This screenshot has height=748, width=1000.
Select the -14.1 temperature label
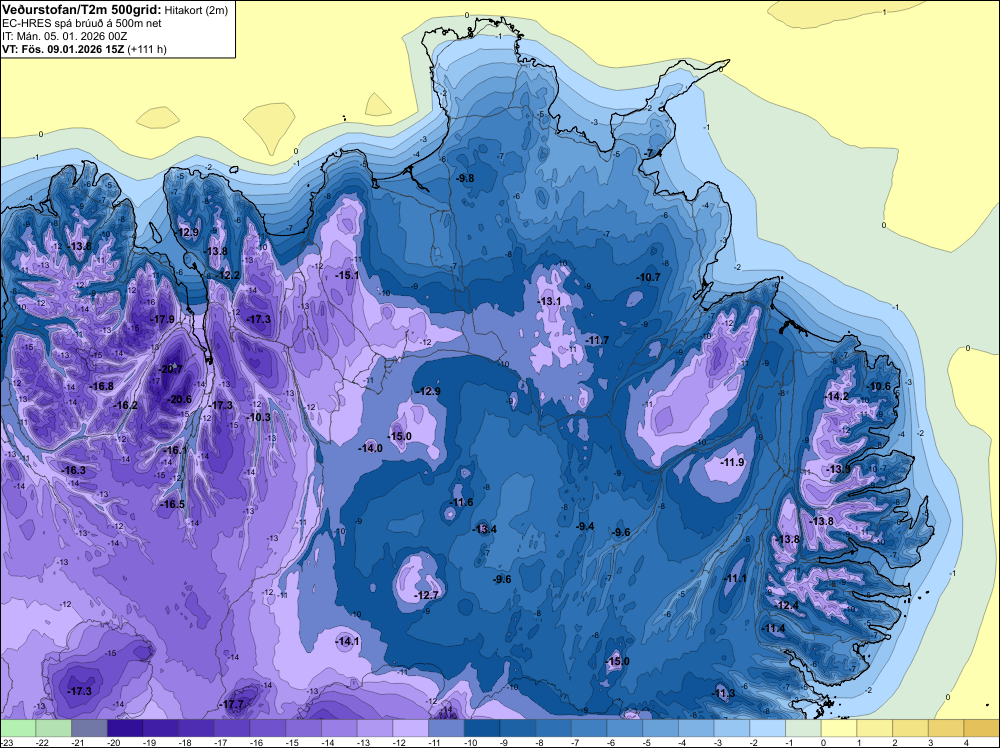348,642
